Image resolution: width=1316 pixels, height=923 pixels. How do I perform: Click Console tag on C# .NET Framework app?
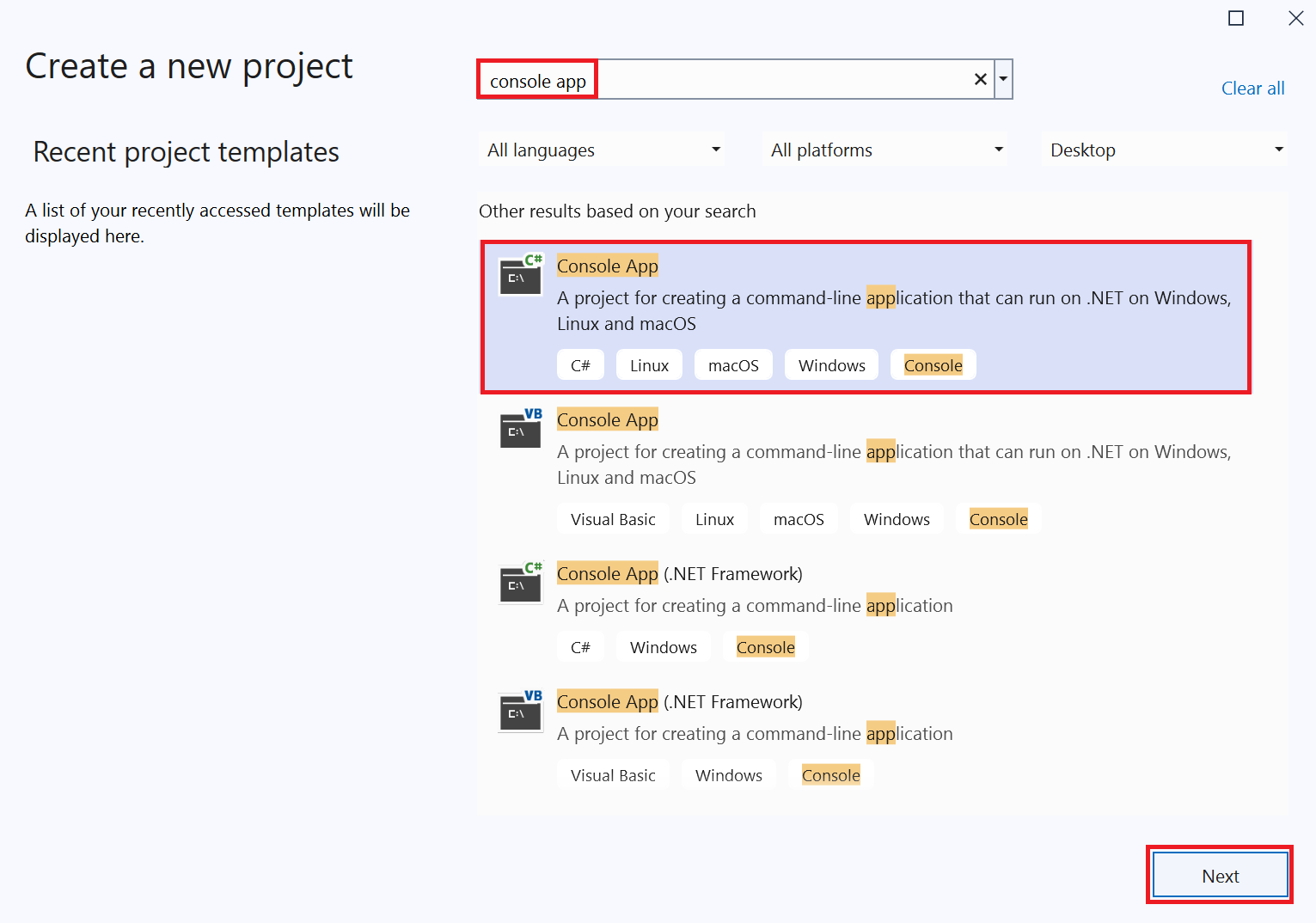coord(765,647)
